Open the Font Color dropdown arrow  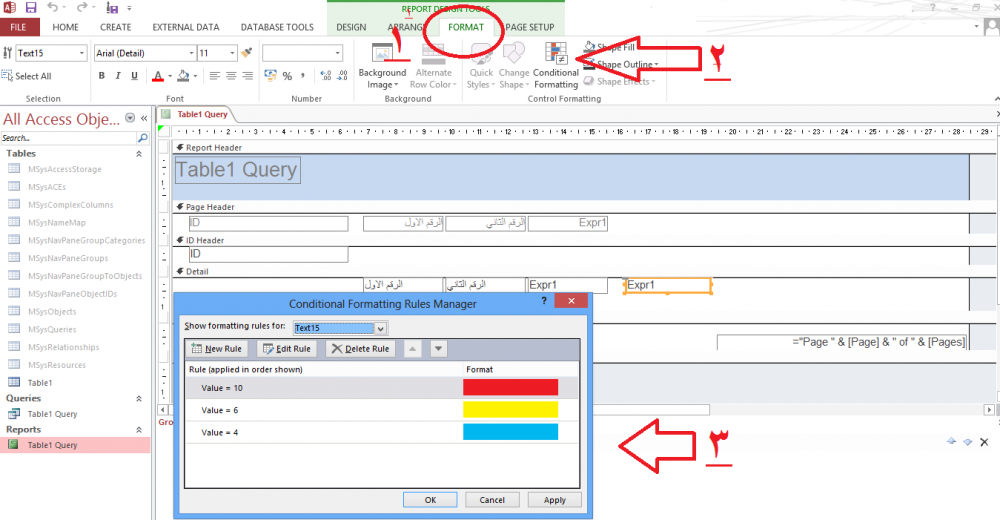point(170,77)
